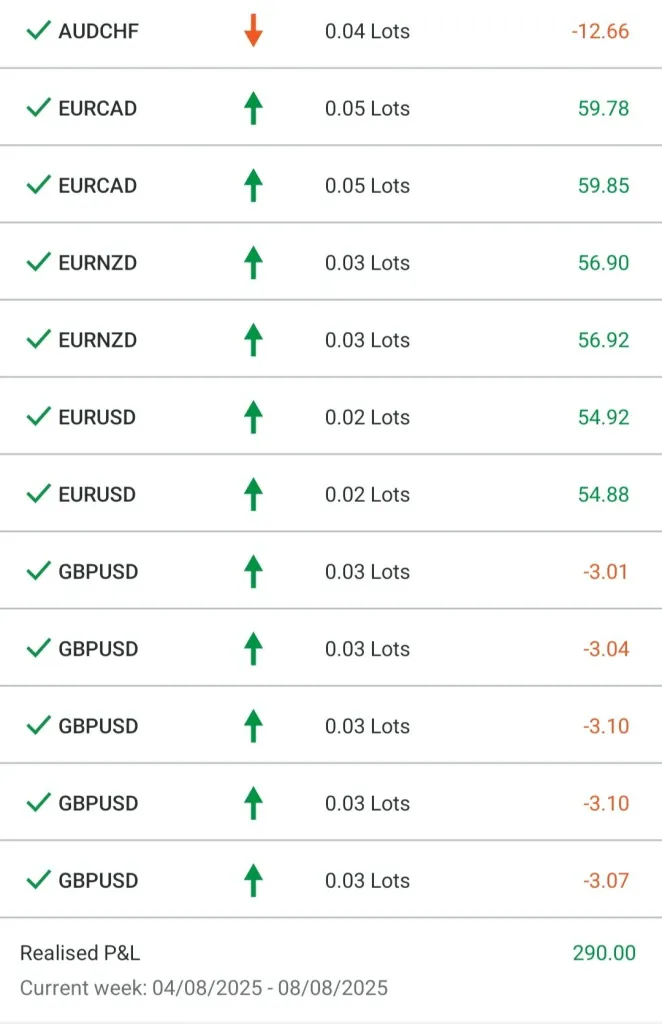Click the 59.85 profit value
Image resolution: width=662 pixels, height=1024 pixels.
click(603, 185)
